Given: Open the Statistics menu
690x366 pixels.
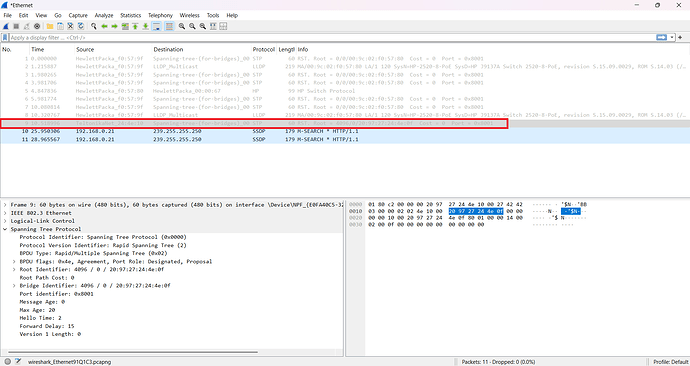Looking at the screenshot, I should point(131,15).
